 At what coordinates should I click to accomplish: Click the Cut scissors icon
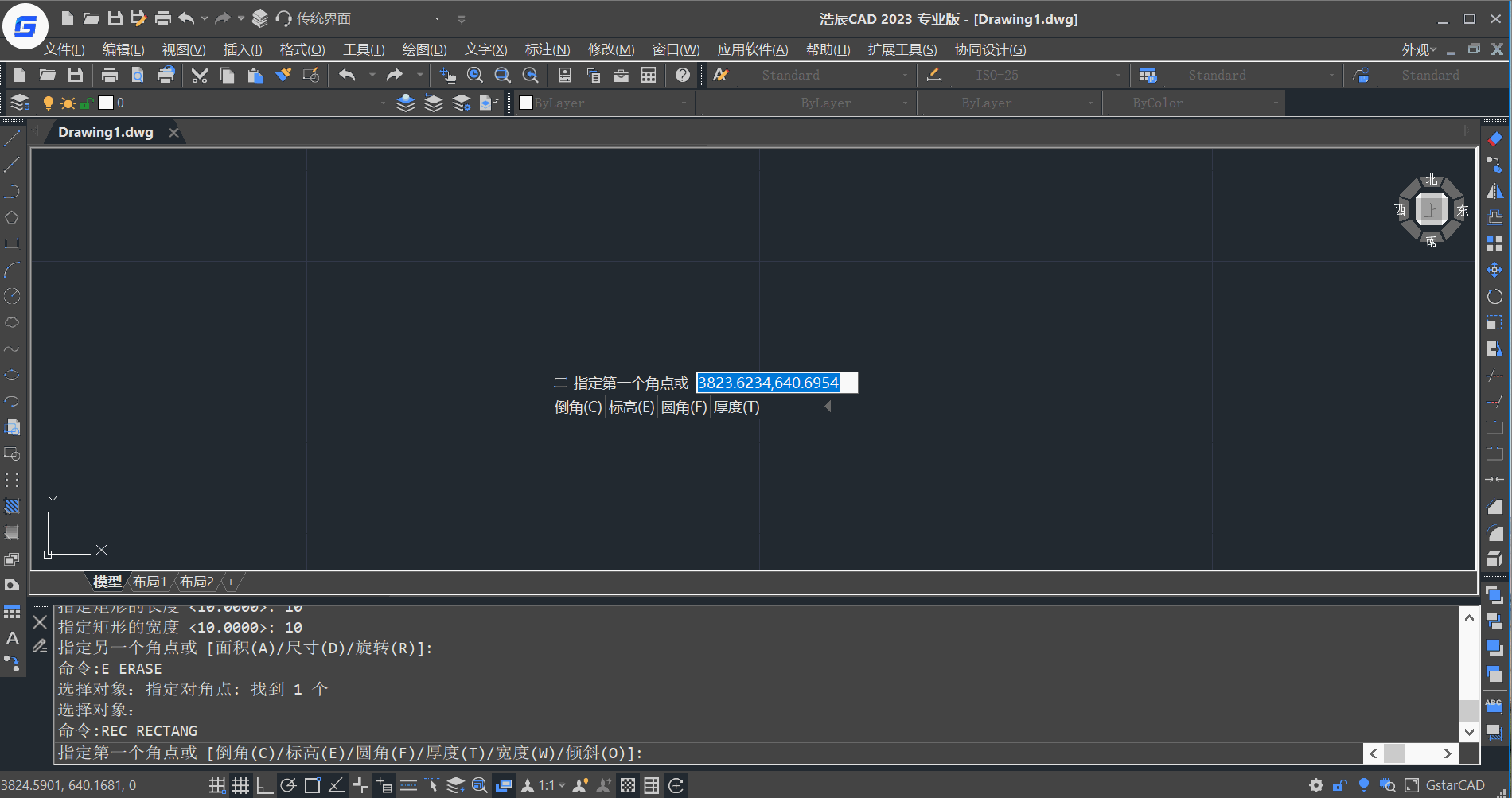(x=200, y=75)
